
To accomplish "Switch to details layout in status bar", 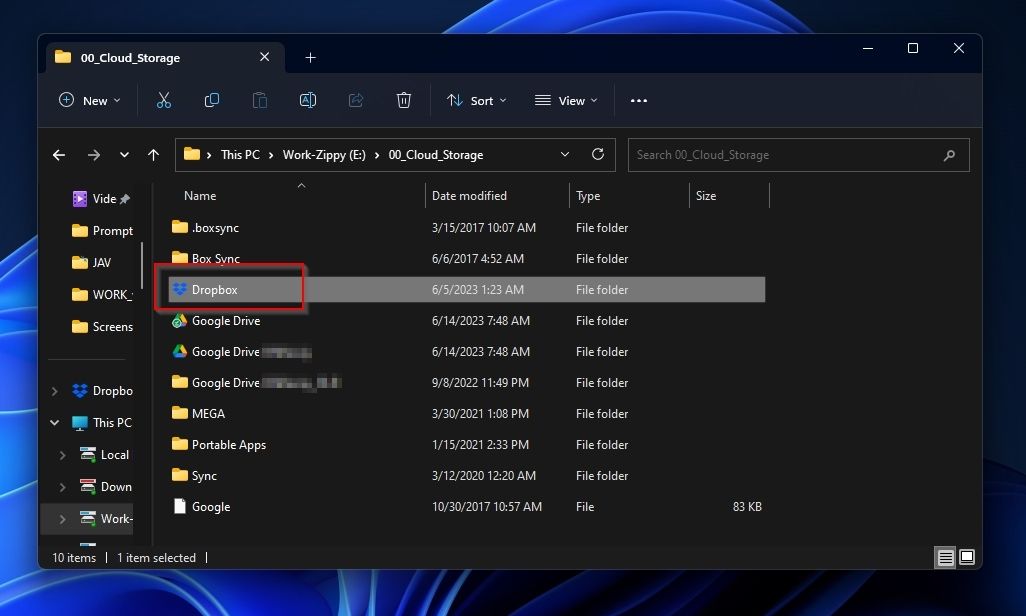I will [945, 557].
